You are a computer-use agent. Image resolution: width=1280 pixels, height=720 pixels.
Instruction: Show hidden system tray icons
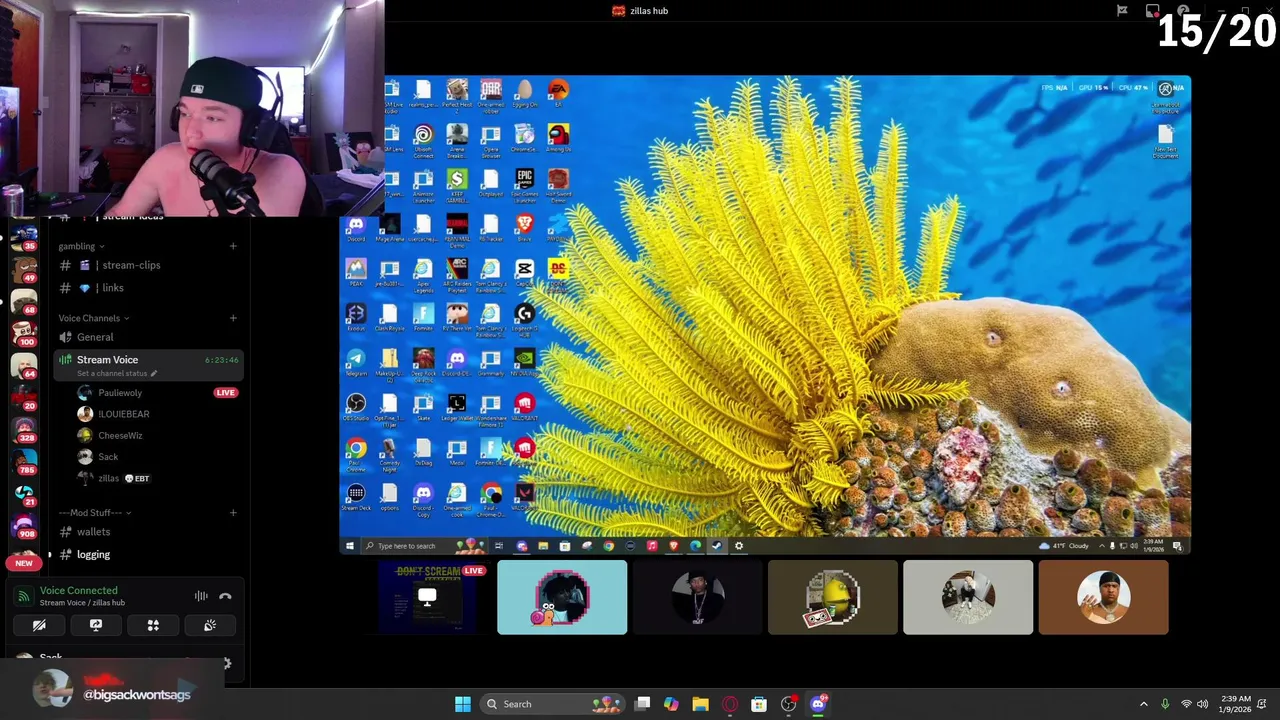point(1144,704)
